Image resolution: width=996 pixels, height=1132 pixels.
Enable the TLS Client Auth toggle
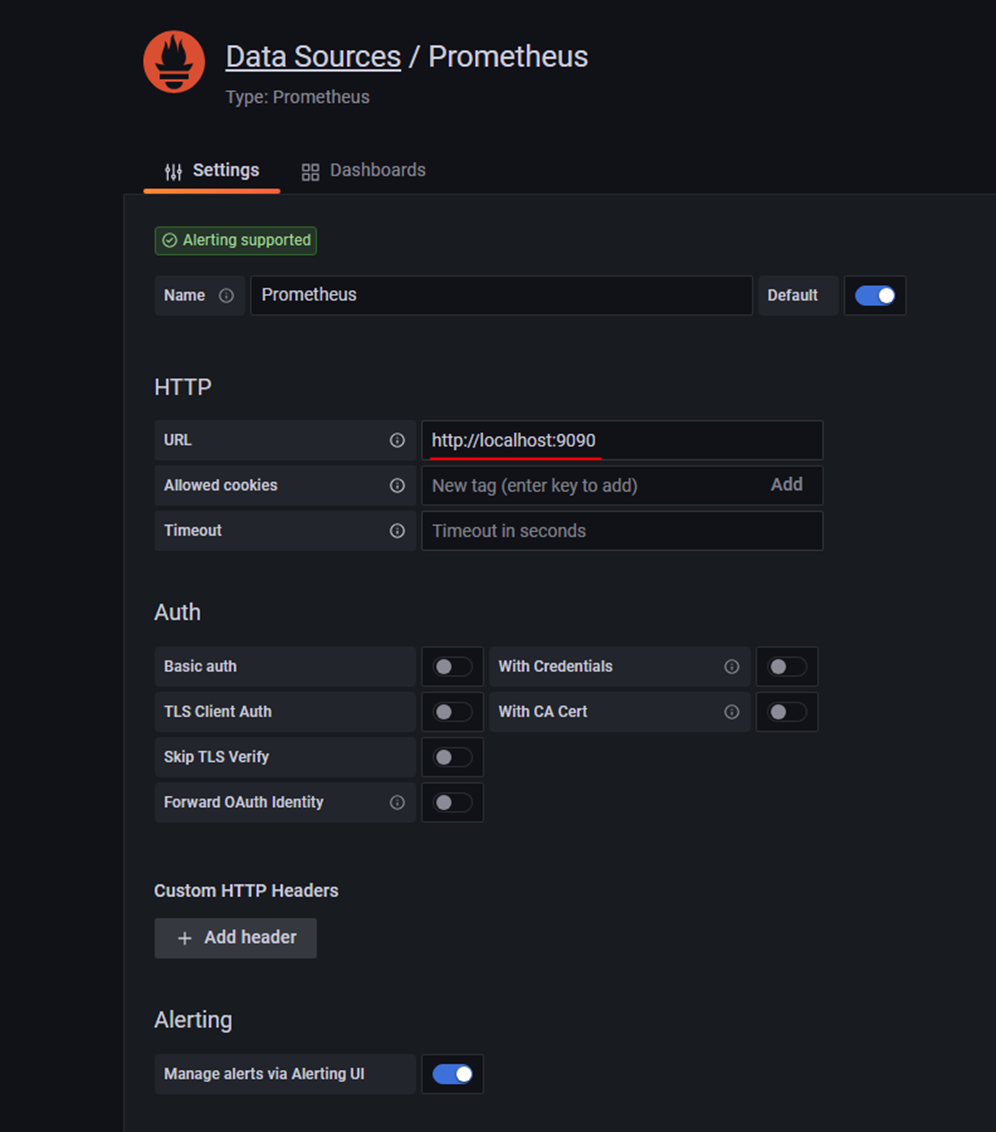[452, 712]
